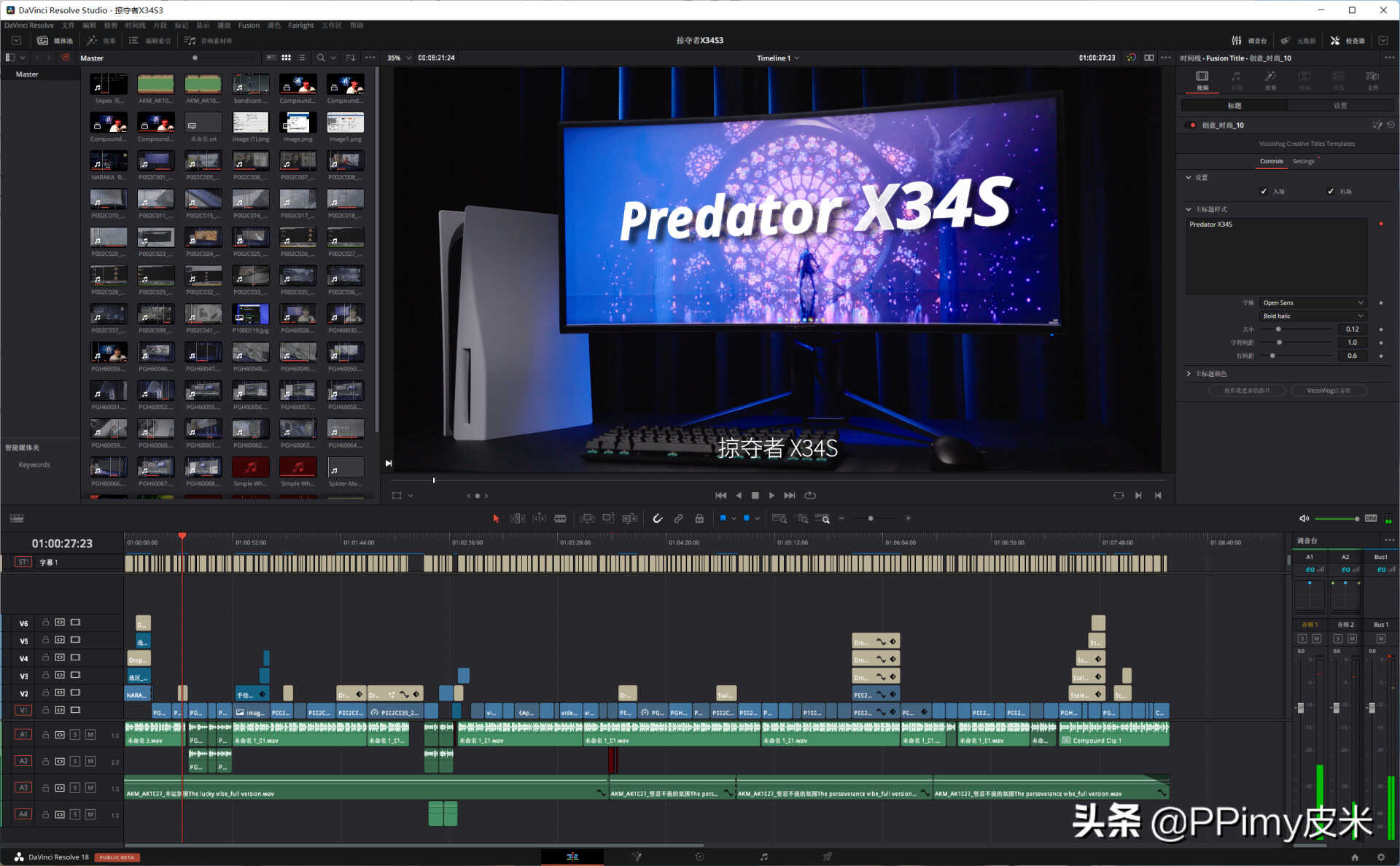This screenshot has width=1400, height=866.
Task: Click the 调音台 Mixer button
Action: click(x=1249, y=41)
